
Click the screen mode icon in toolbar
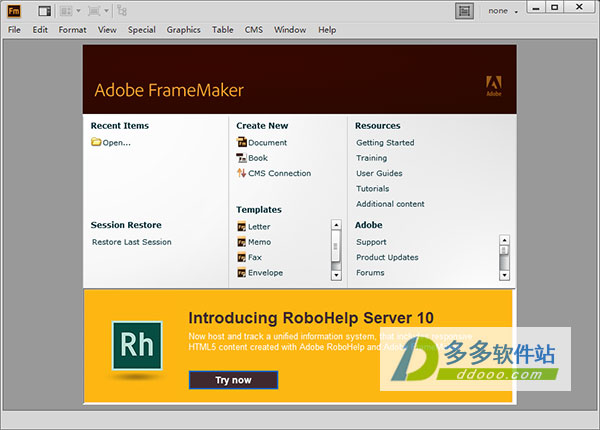94,11
